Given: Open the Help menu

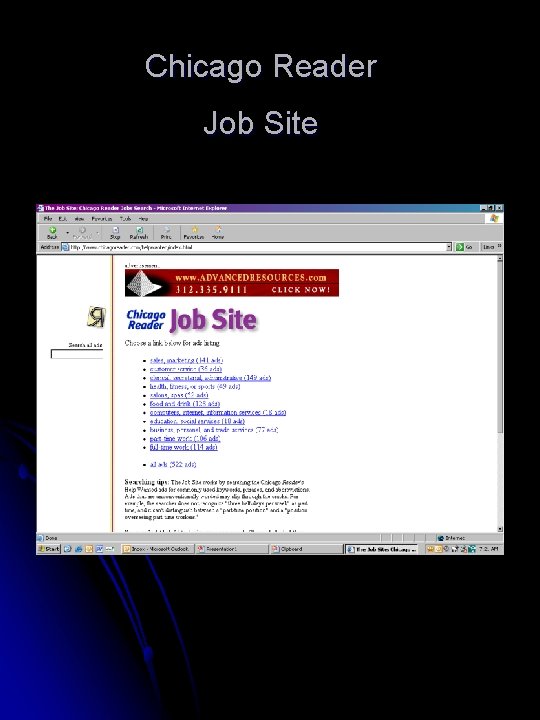Looking at the screenshot, I should tap(143, 219).
